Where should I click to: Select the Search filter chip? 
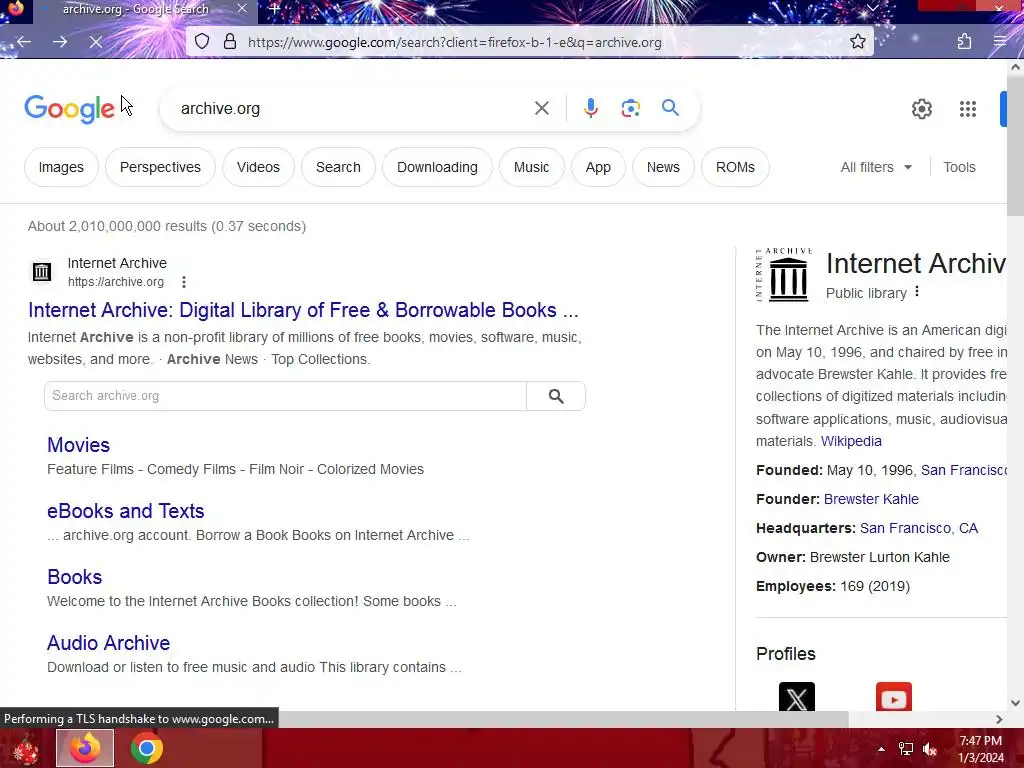tap(338, 167)
